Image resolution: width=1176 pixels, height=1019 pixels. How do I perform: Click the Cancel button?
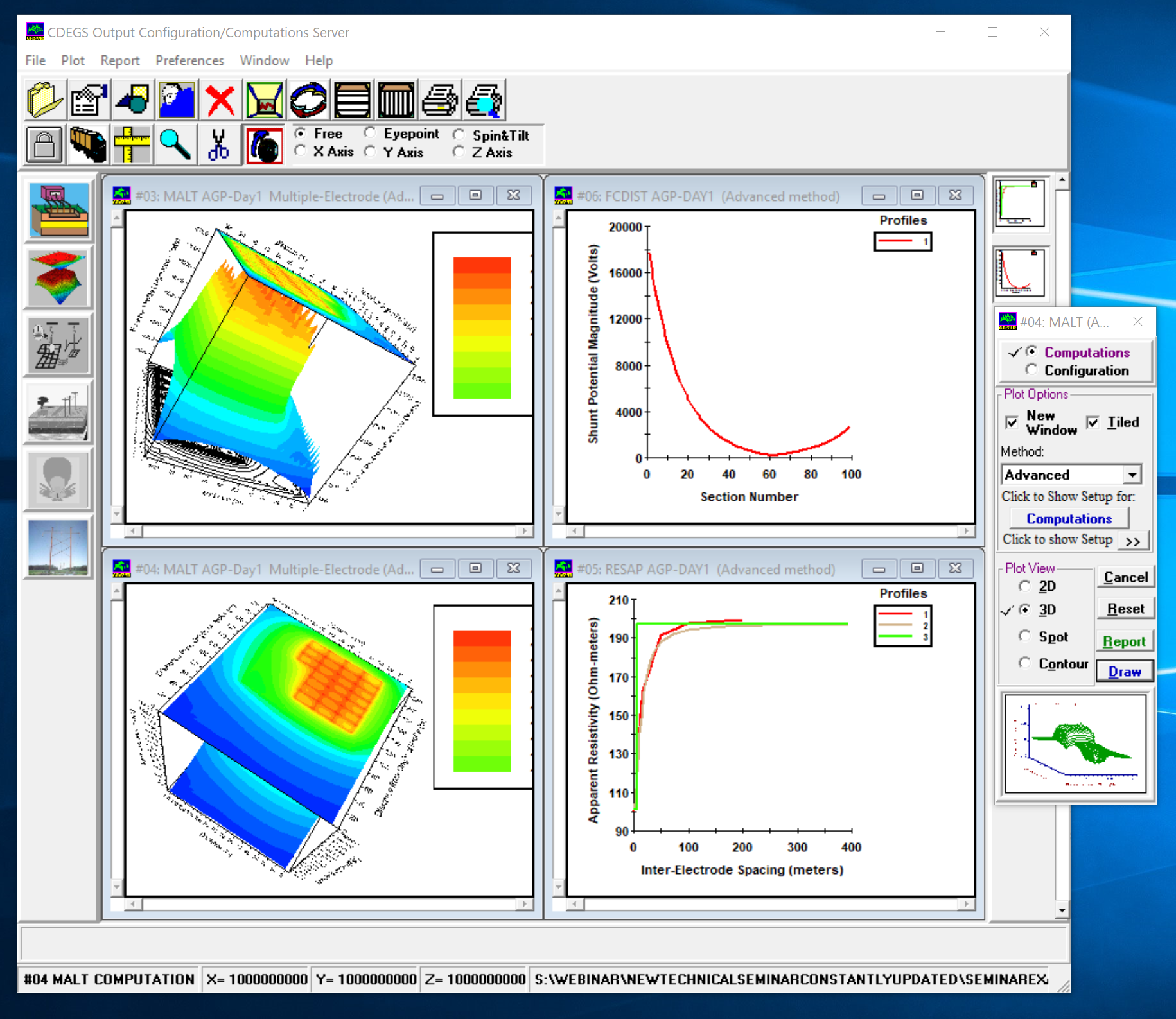(x=1125, y=577)
